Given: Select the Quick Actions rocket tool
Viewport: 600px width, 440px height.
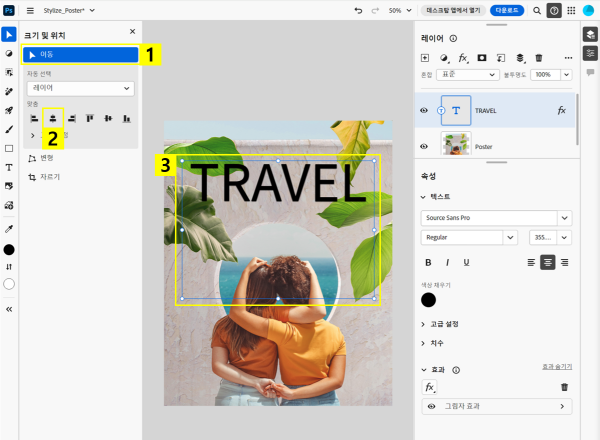Looking at the screenshot, I should click(9, 111).
